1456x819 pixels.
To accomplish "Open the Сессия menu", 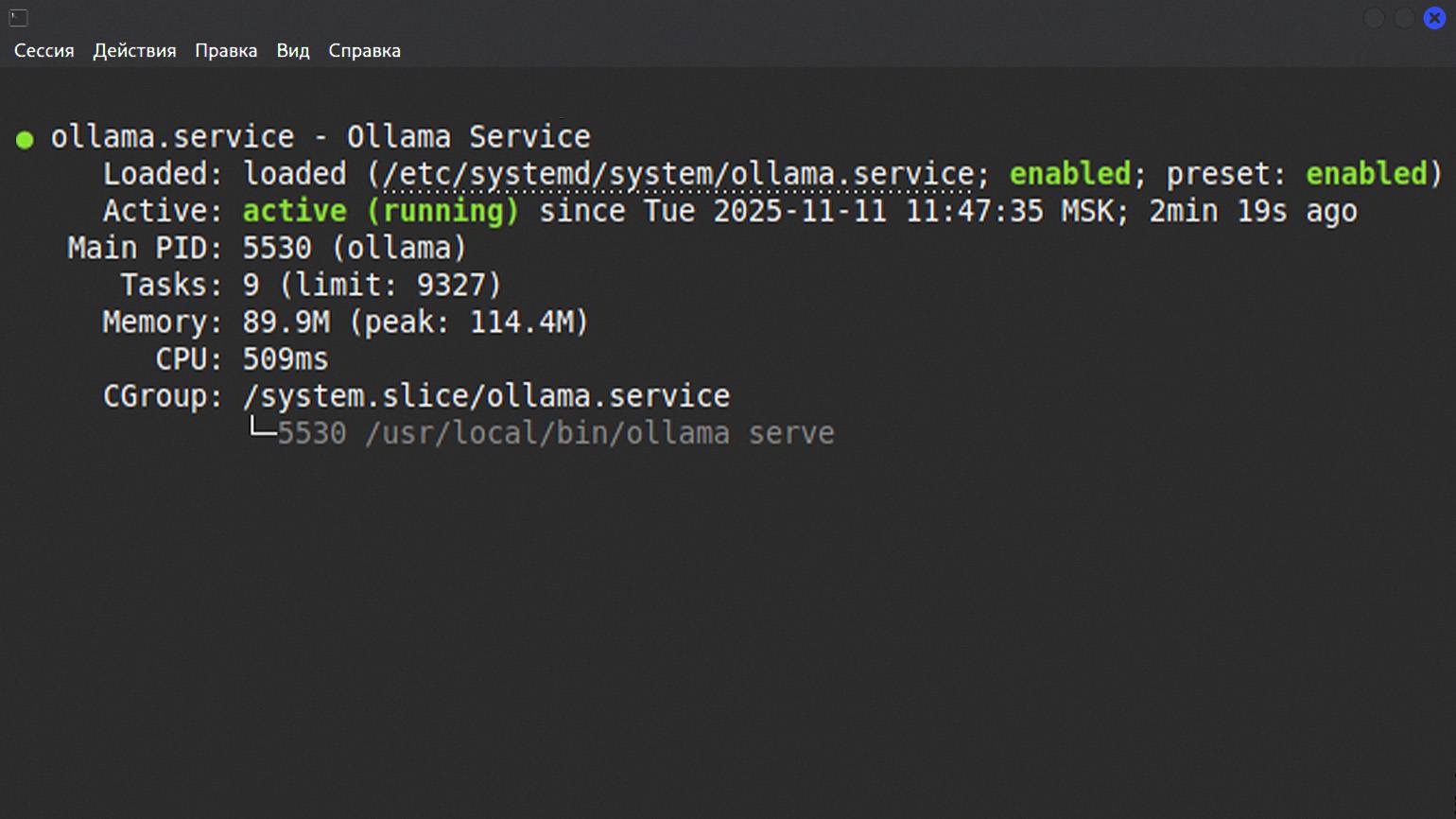I will tap(43, 51).
